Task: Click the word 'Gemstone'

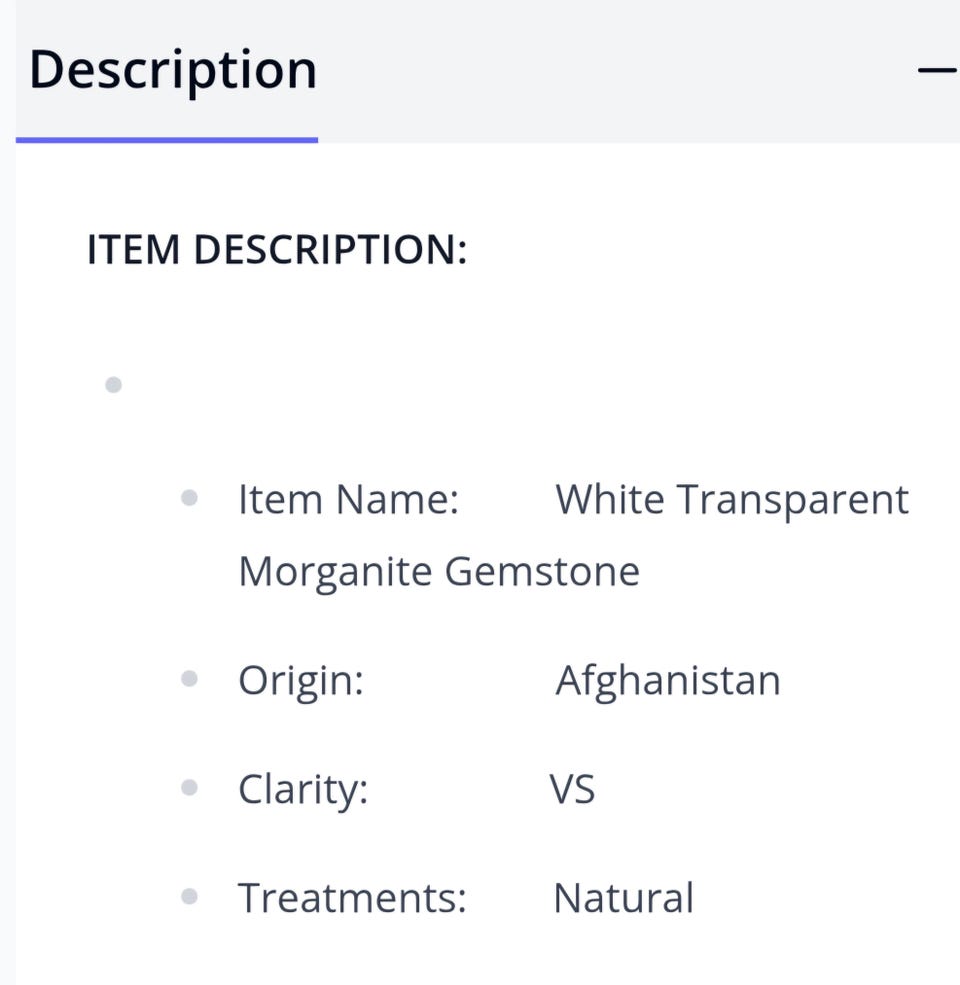Action: point(542,572)
